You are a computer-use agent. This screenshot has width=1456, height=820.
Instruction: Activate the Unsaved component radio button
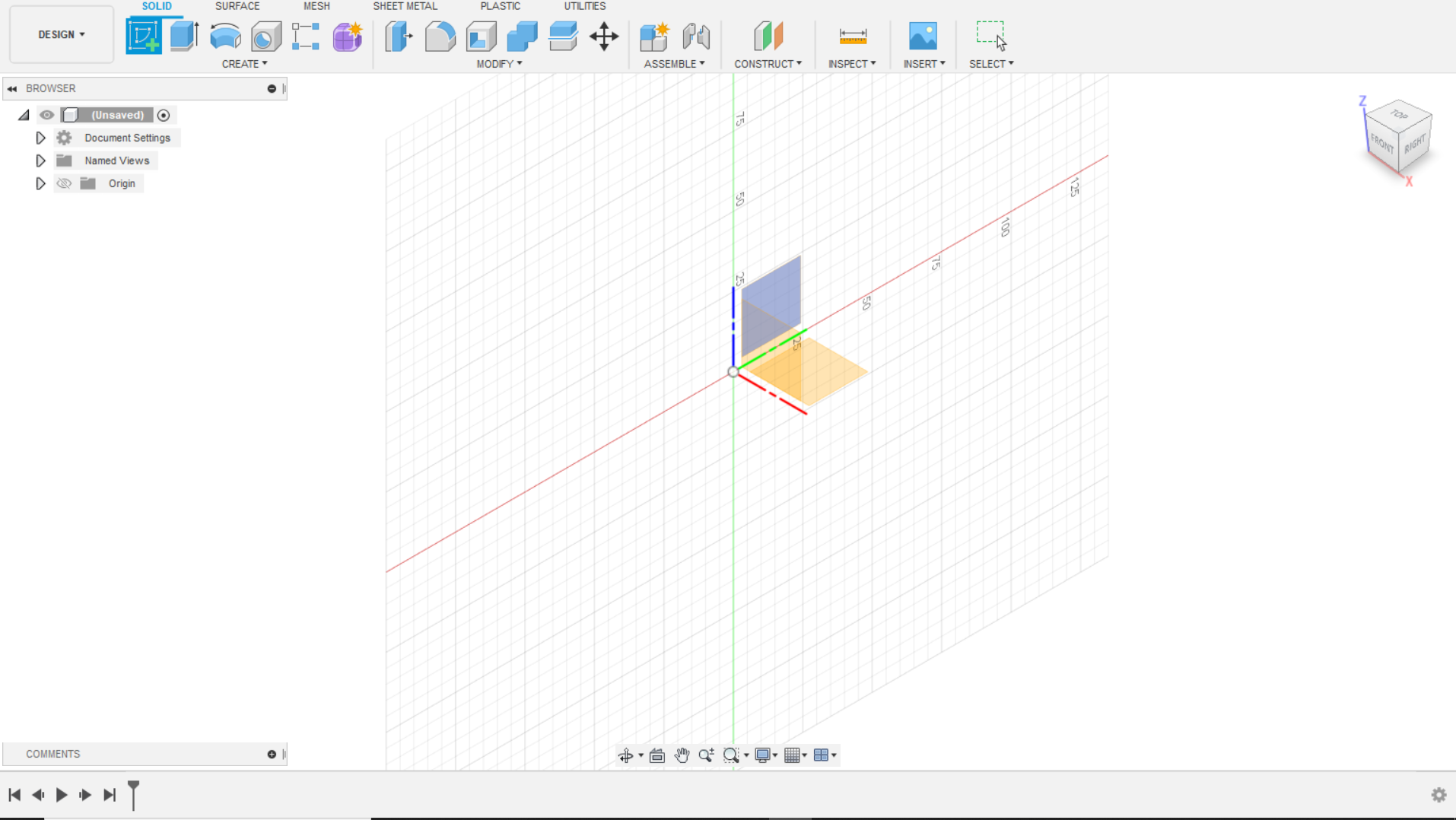[164, 115]
